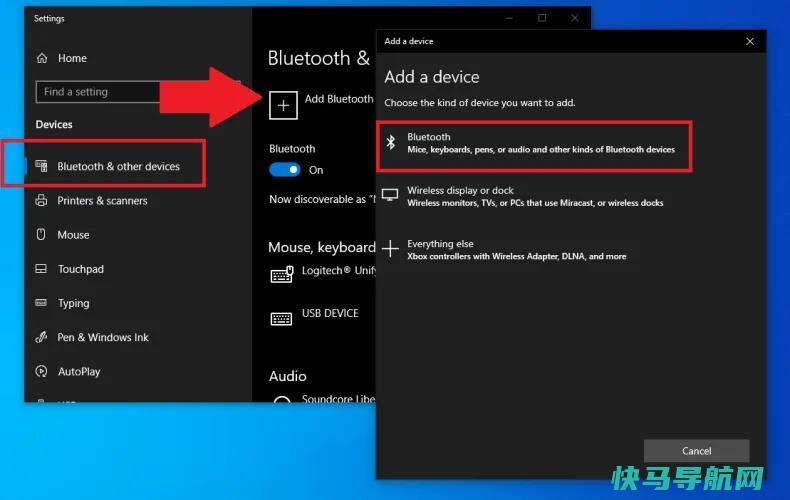This screenshot has height=500, width=790.
Task: Click the Home icon in Settings sidebar
Action: point(42,58)
